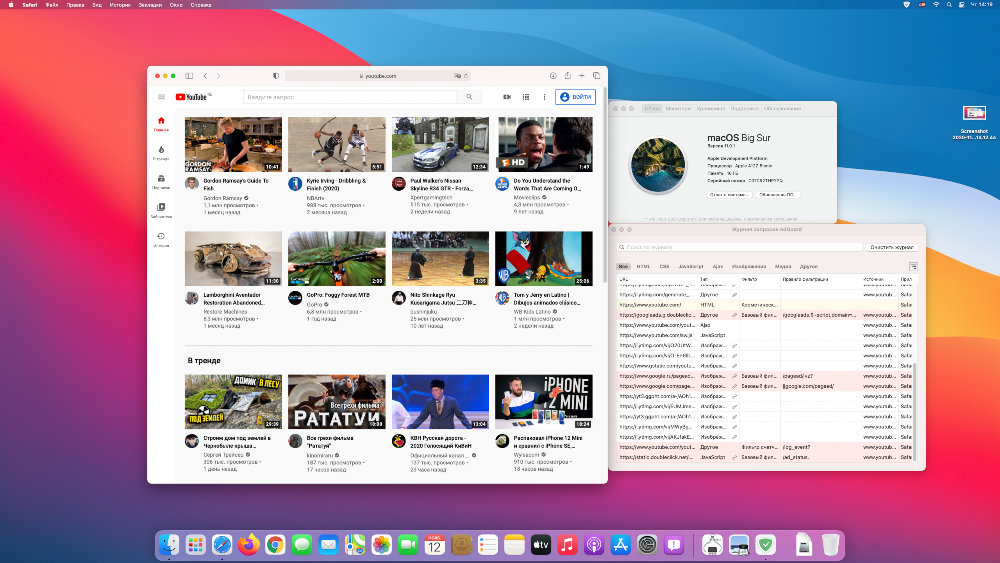Screen dimensions: 1000x563
Task: Toggle the Safari sidebar button
Action: click(189, 75)
